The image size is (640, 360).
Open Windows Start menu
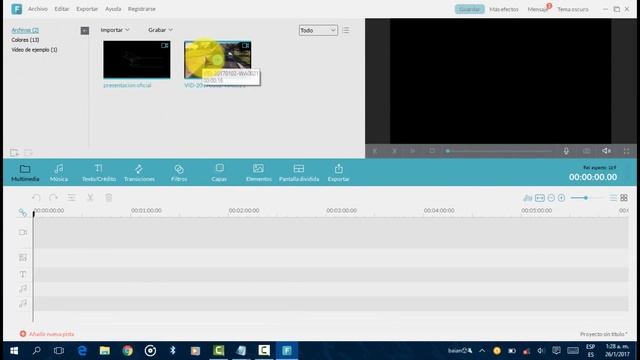click(14, 351)
